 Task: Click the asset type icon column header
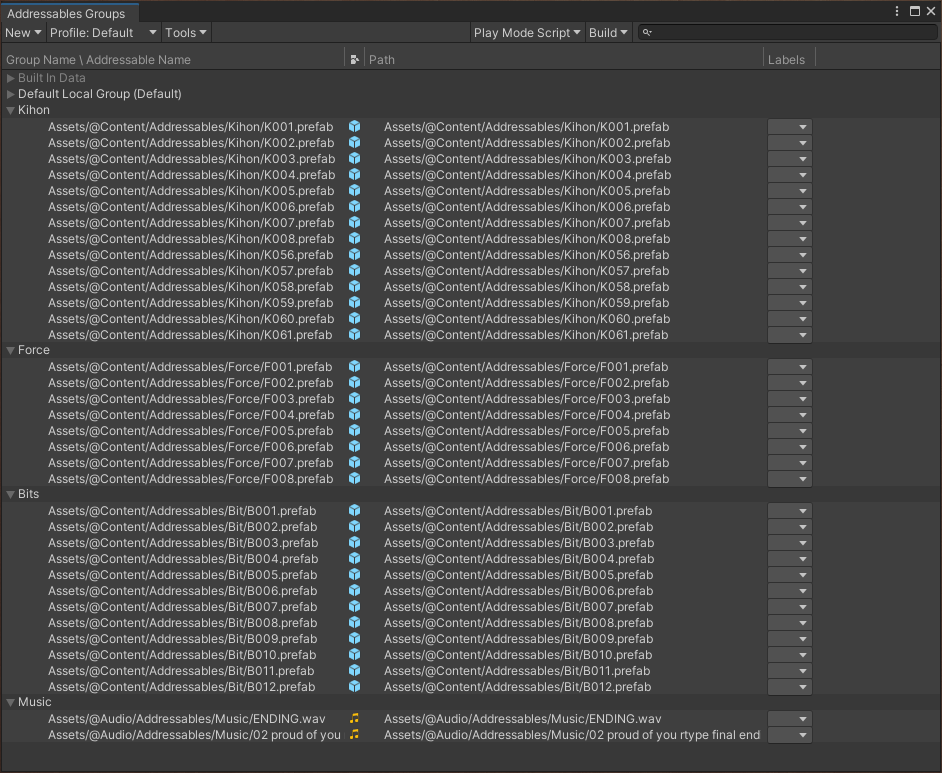354,59
